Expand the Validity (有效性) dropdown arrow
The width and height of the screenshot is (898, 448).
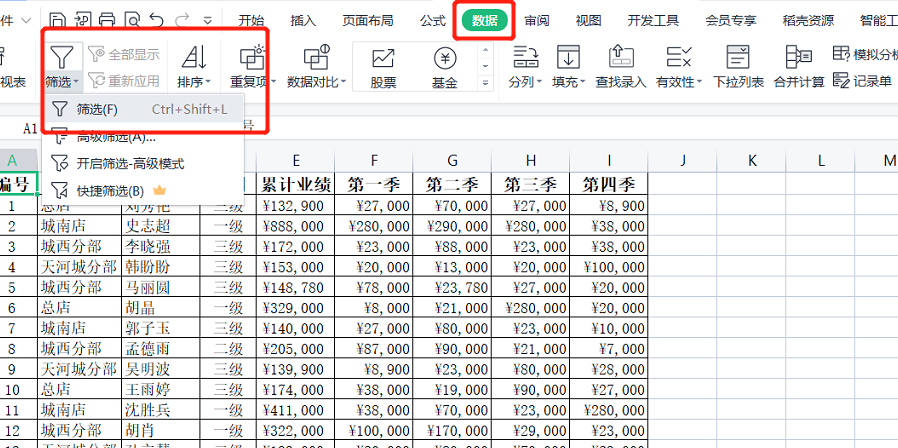tap(699, 82)
